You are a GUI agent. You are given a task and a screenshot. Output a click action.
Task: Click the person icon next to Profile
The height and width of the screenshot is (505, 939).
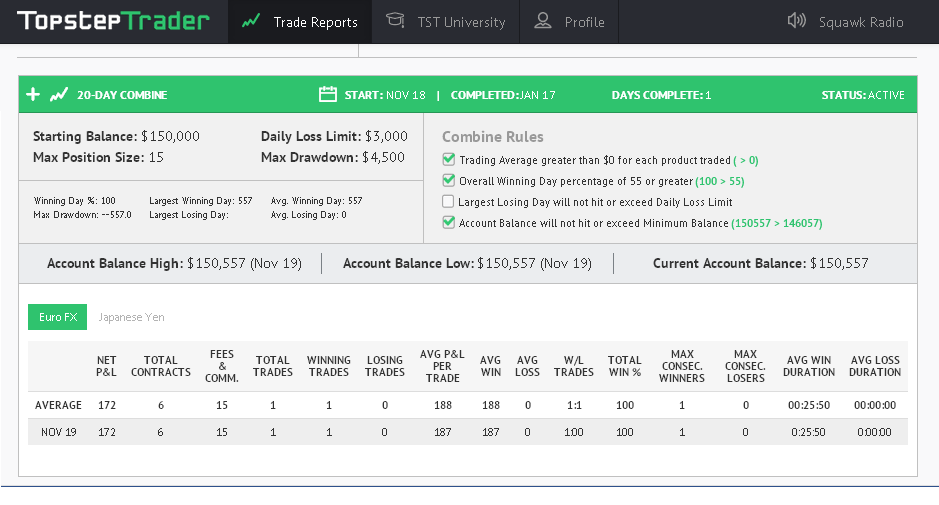pos(543,21)
